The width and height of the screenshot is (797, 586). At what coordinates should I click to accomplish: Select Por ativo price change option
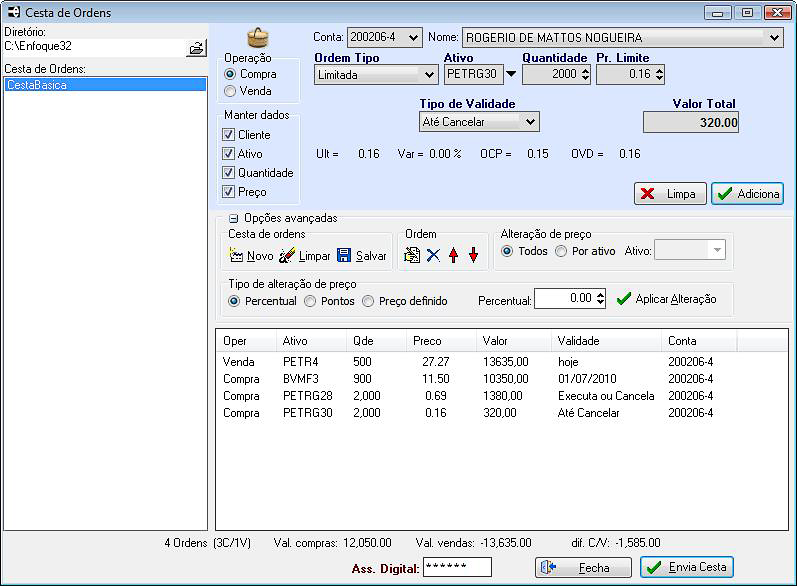pyautogui.click(x=561, y=251)
